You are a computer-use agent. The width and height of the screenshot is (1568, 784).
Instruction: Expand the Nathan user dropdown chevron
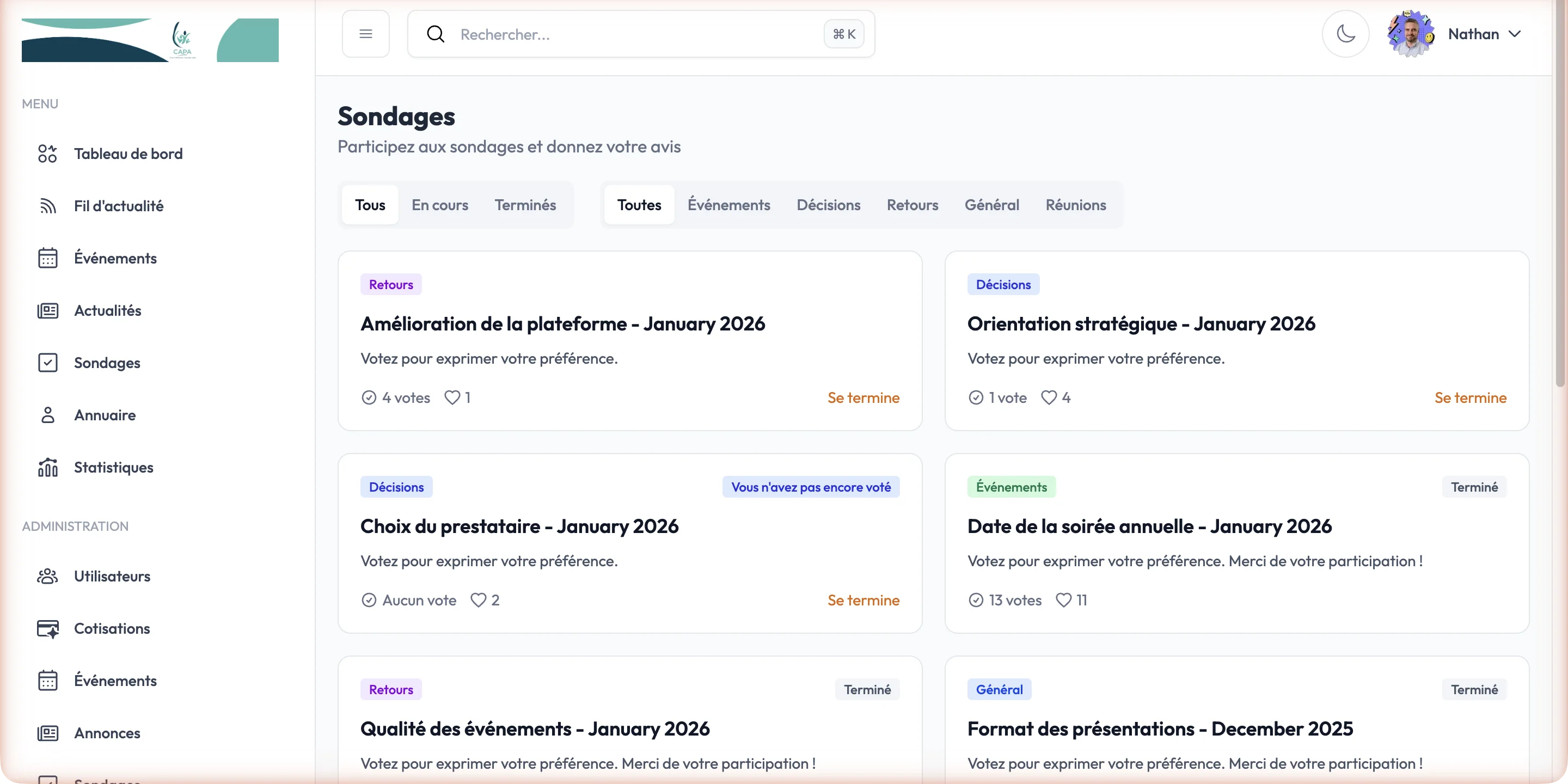tap(1515, 34)
